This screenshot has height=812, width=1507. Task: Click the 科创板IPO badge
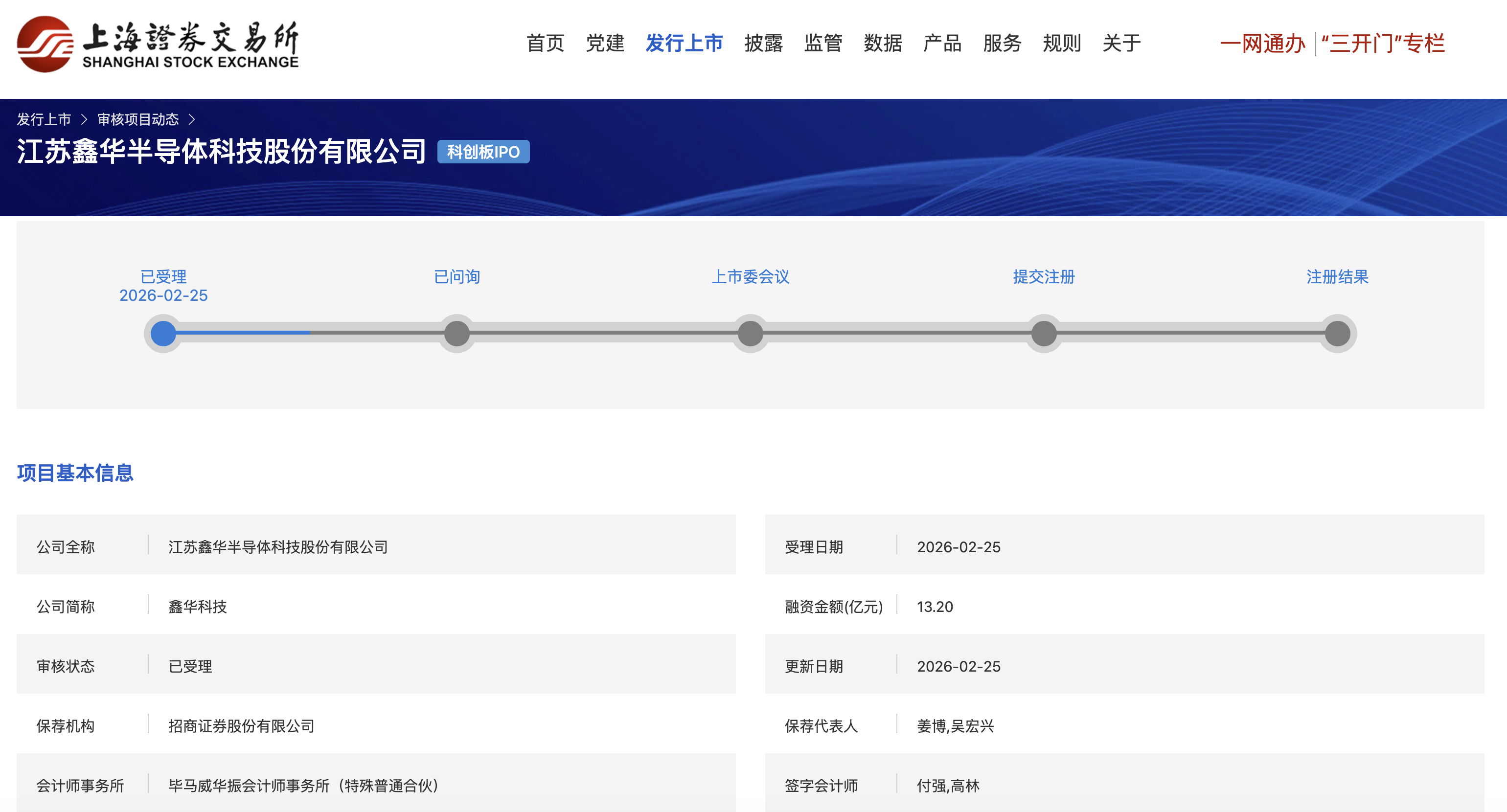click(x=483, y=152)
